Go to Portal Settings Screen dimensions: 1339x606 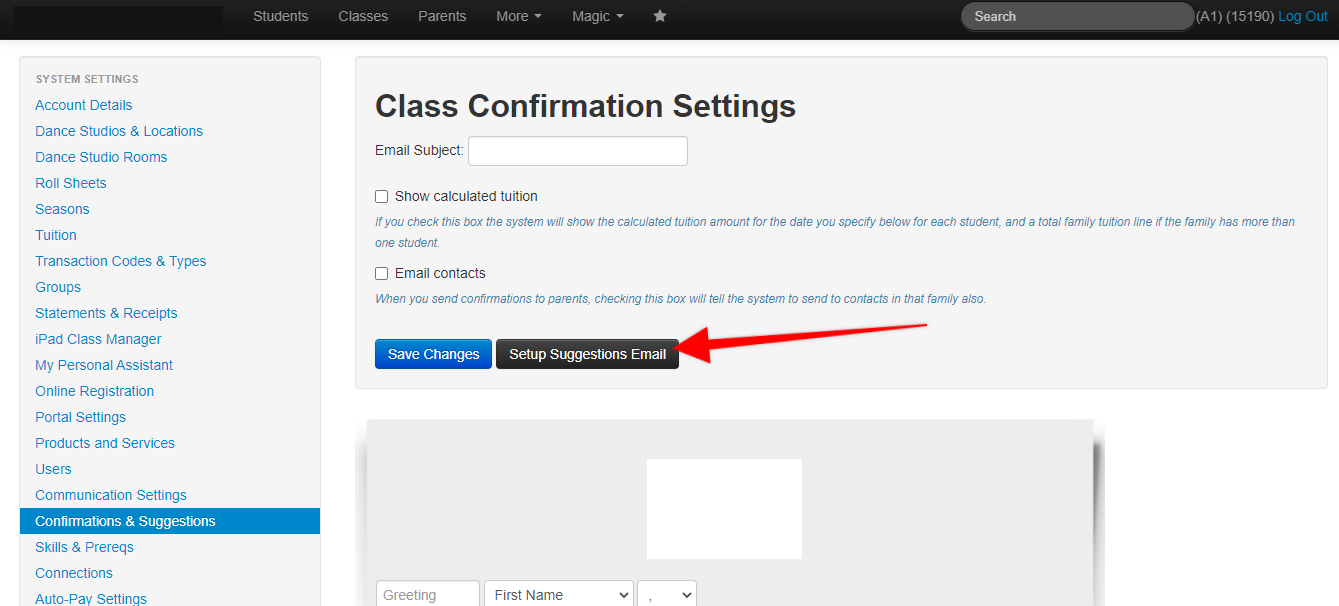tap(81, 417)
